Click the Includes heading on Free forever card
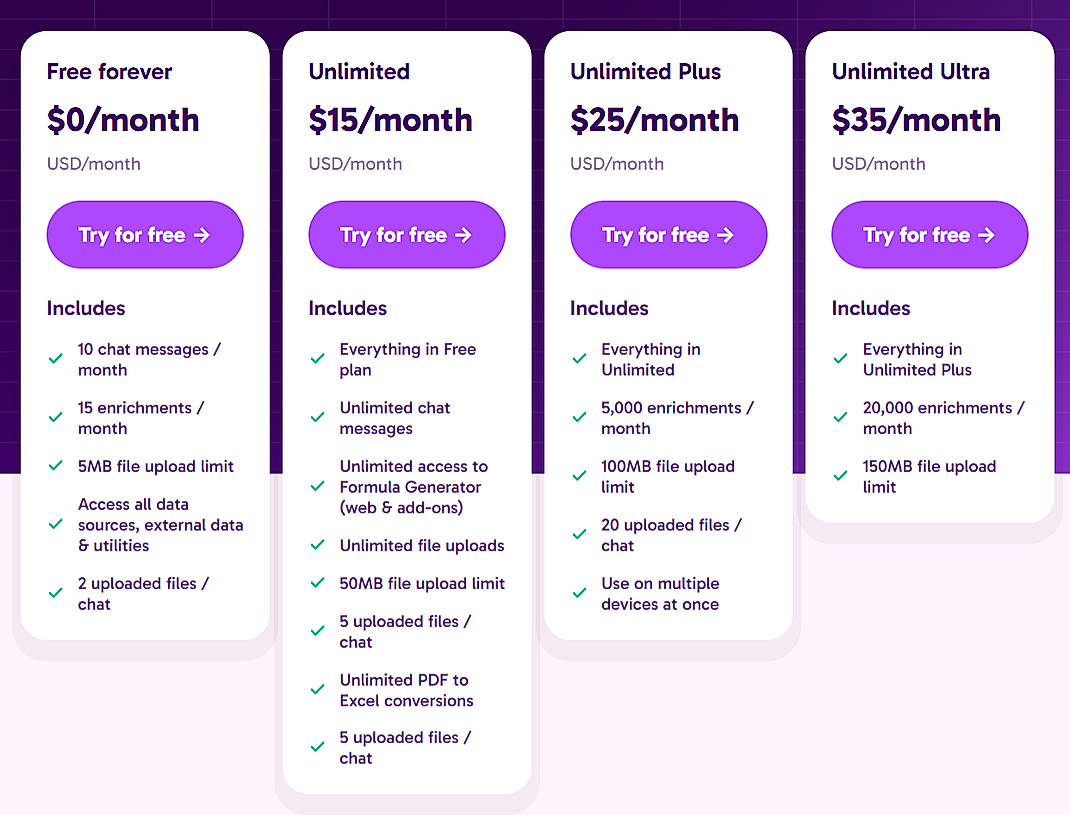 (x=86, y=308)
